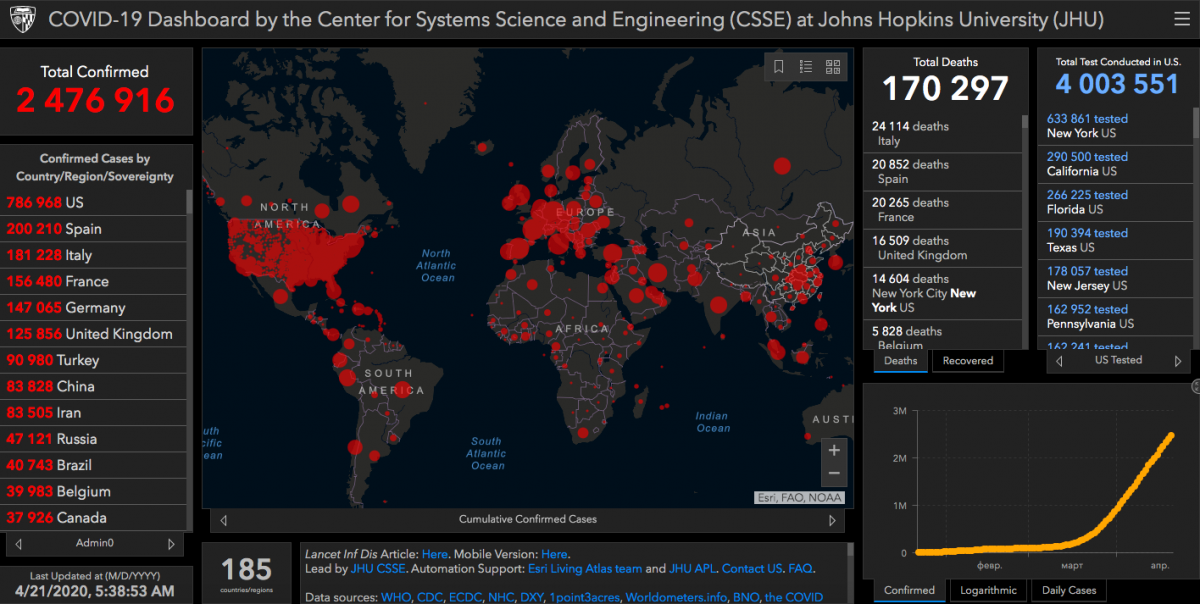
Task: Open the 1point3acres data source link
Action: [584, 597]
